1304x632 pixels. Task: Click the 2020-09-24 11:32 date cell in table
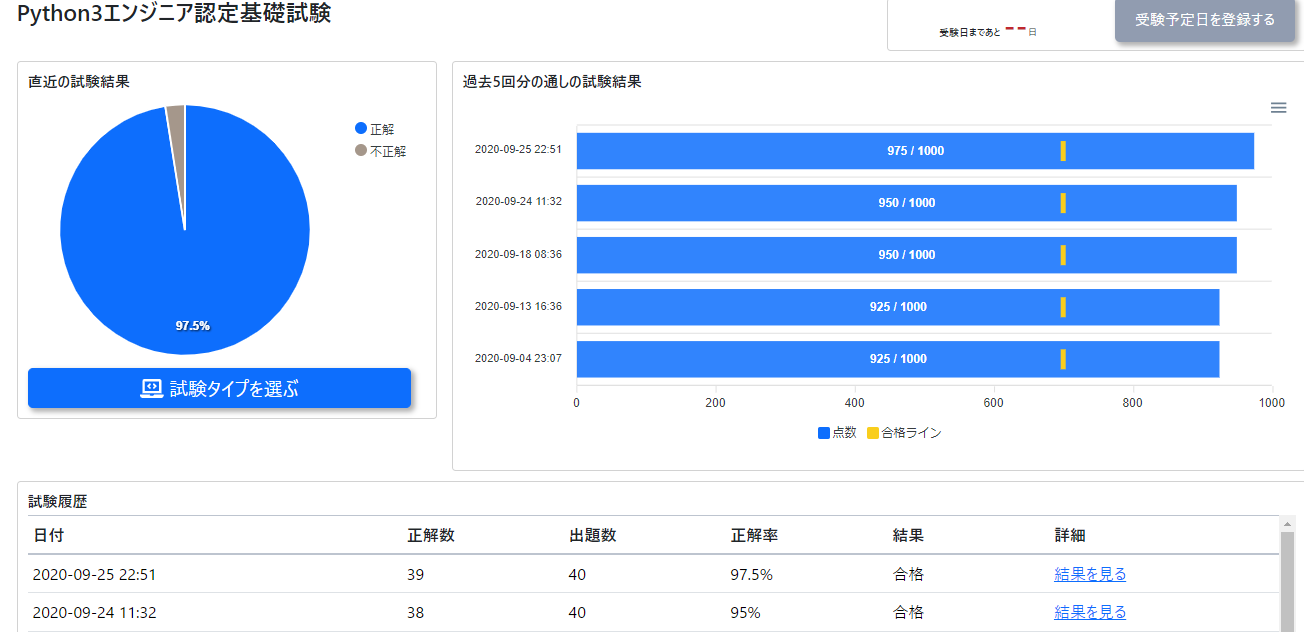click(x=94, y=613)
